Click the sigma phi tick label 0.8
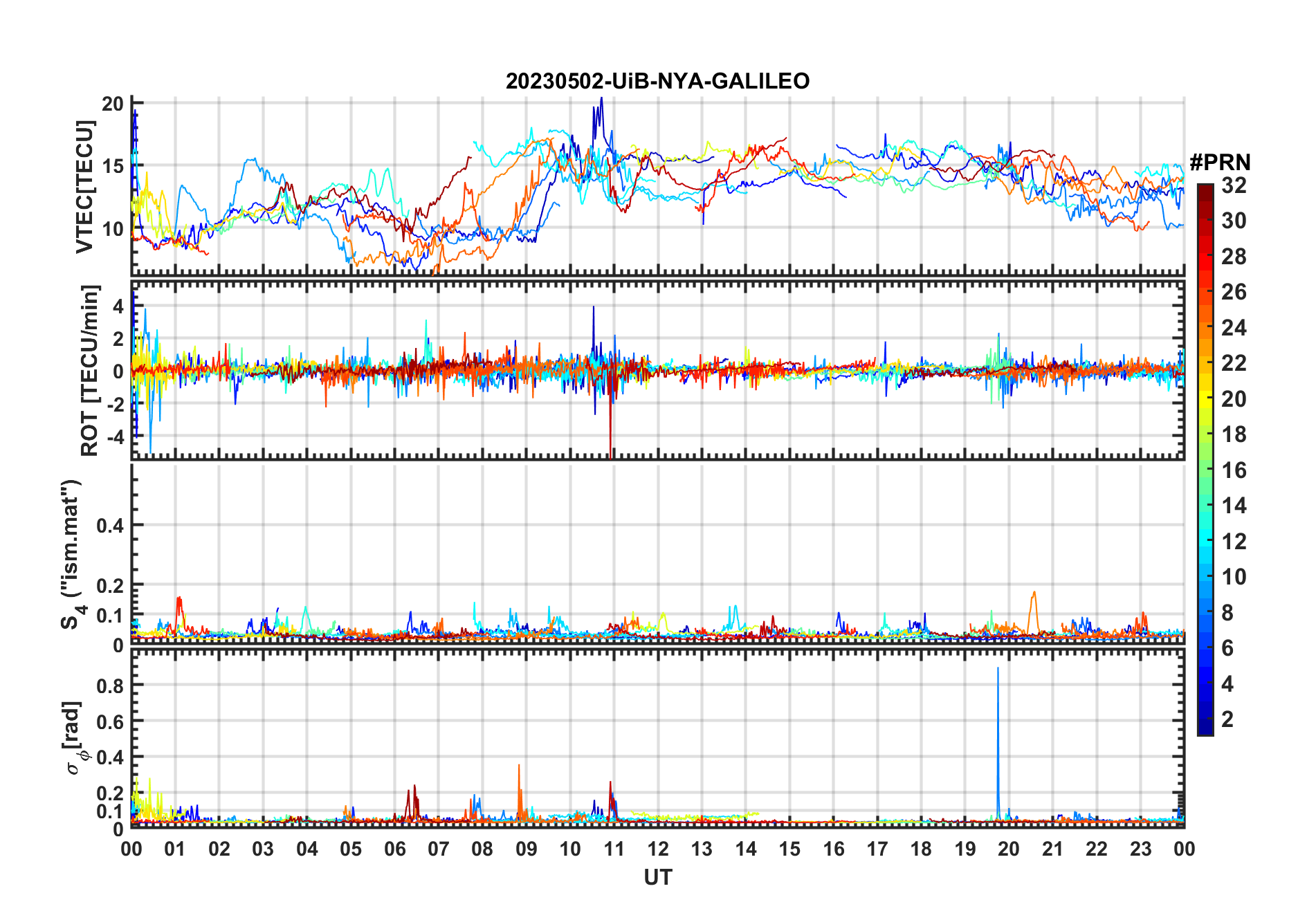1316x920 pixels. 111,686
